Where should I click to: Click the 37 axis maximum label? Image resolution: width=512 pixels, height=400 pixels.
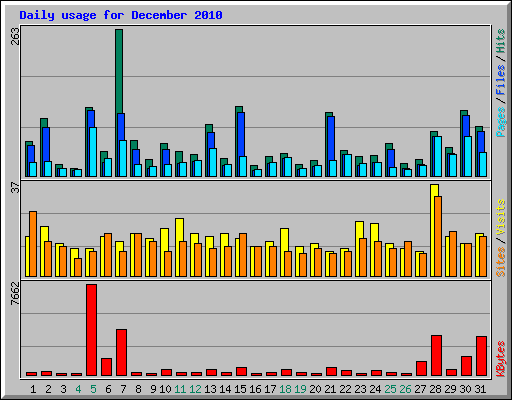click(15, 188)
